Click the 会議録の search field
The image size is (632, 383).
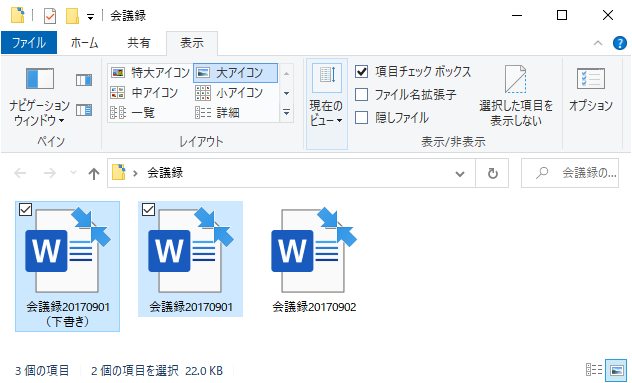pos(570,173)
